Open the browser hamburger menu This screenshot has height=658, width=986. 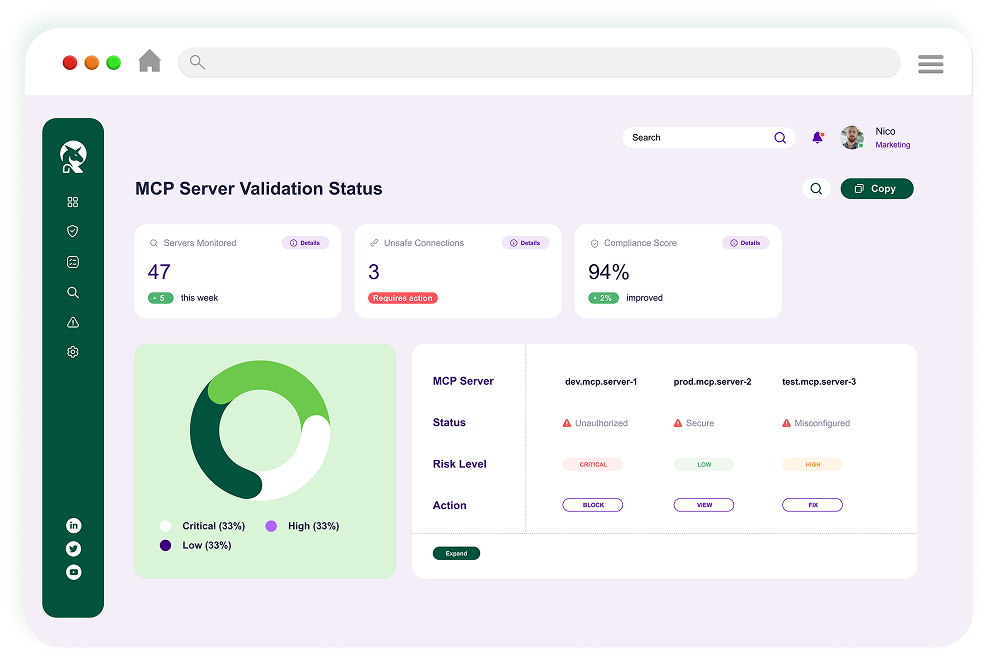(x=930, y=64)
